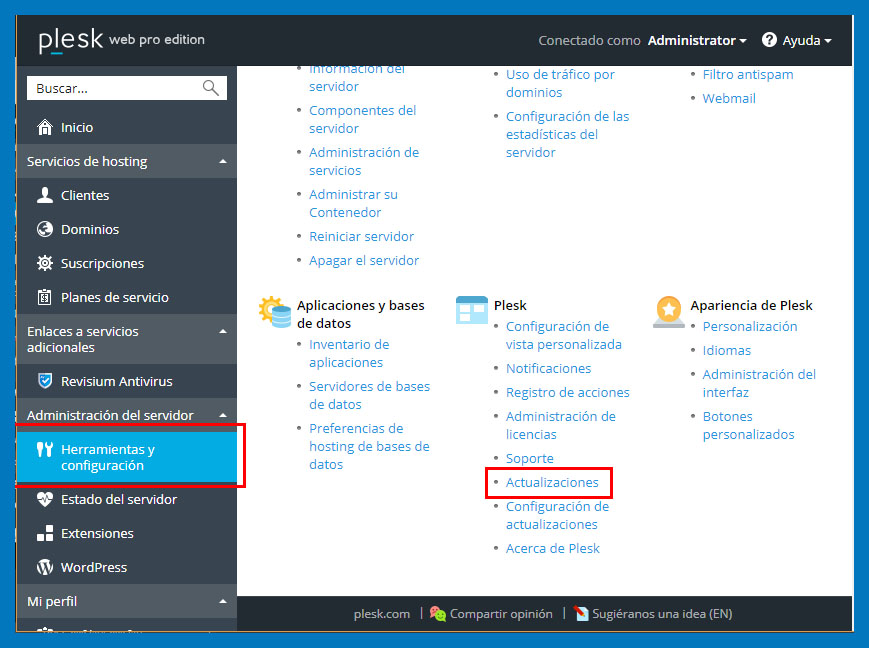The image size is (869, 648).
Task: Open the Acerca de Plesk link
Action: point(553,548)
